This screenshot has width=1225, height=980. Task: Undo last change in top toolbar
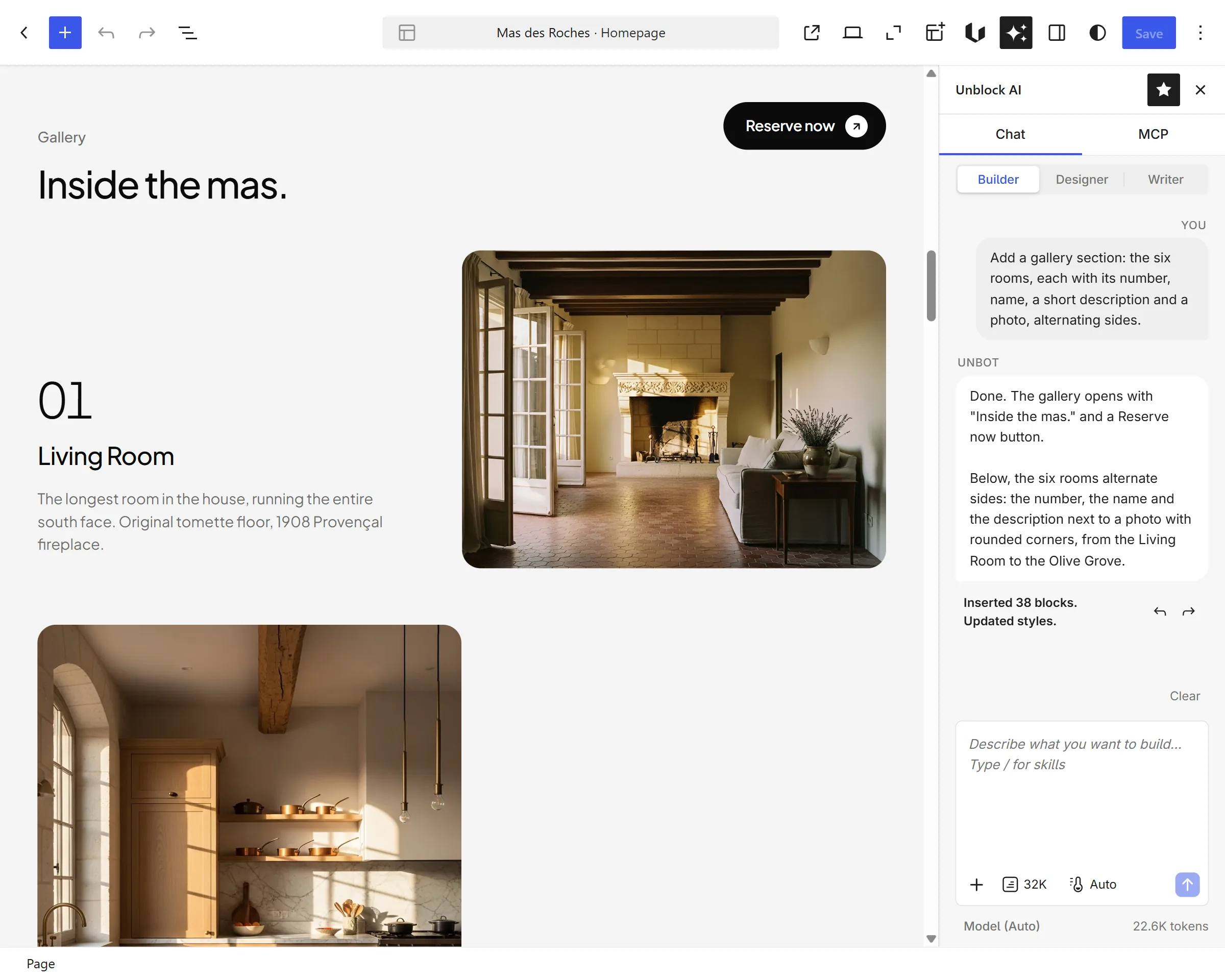106,33
